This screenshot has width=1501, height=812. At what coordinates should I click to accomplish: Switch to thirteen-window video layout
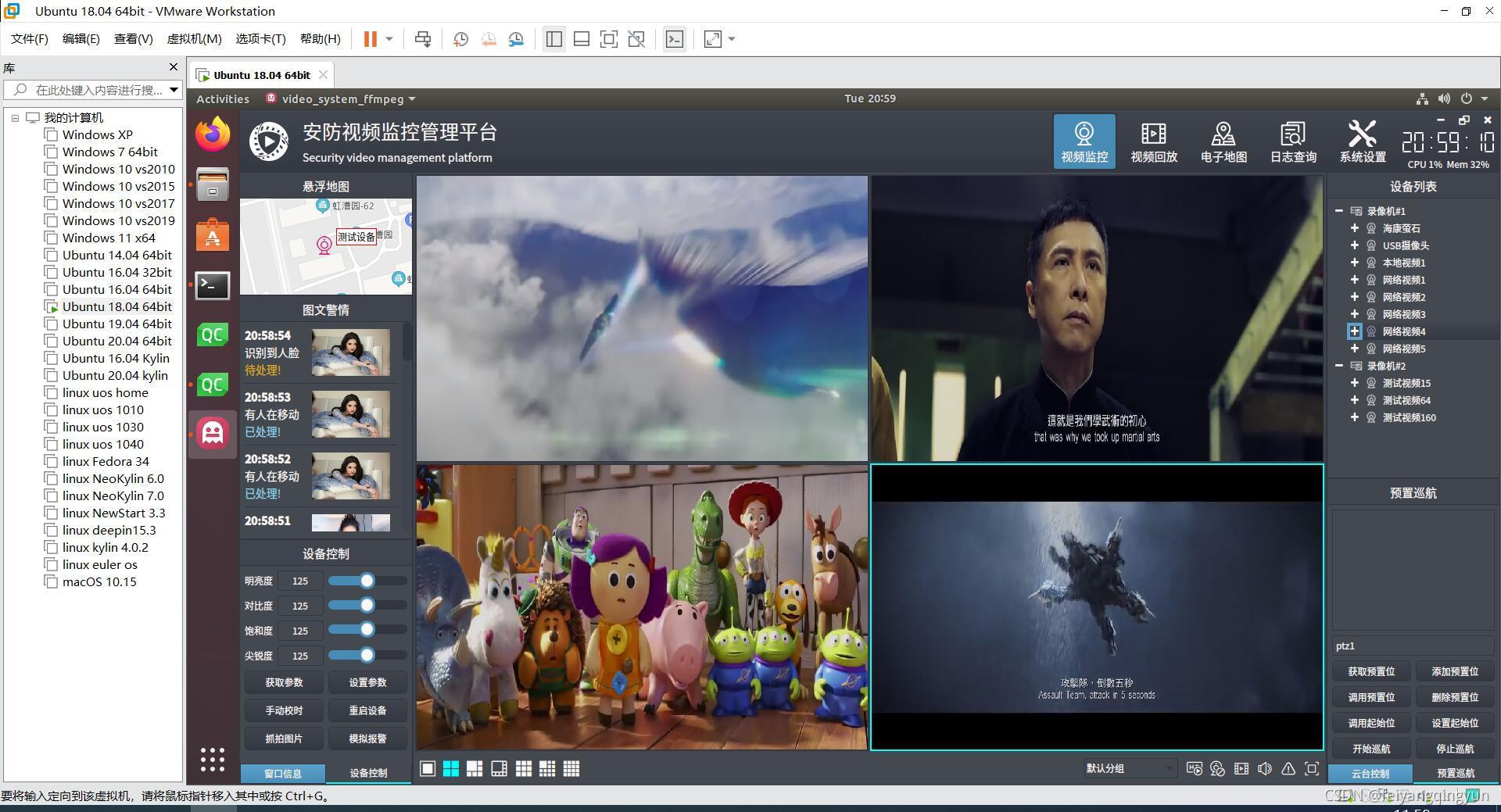(x=547, y=769)
